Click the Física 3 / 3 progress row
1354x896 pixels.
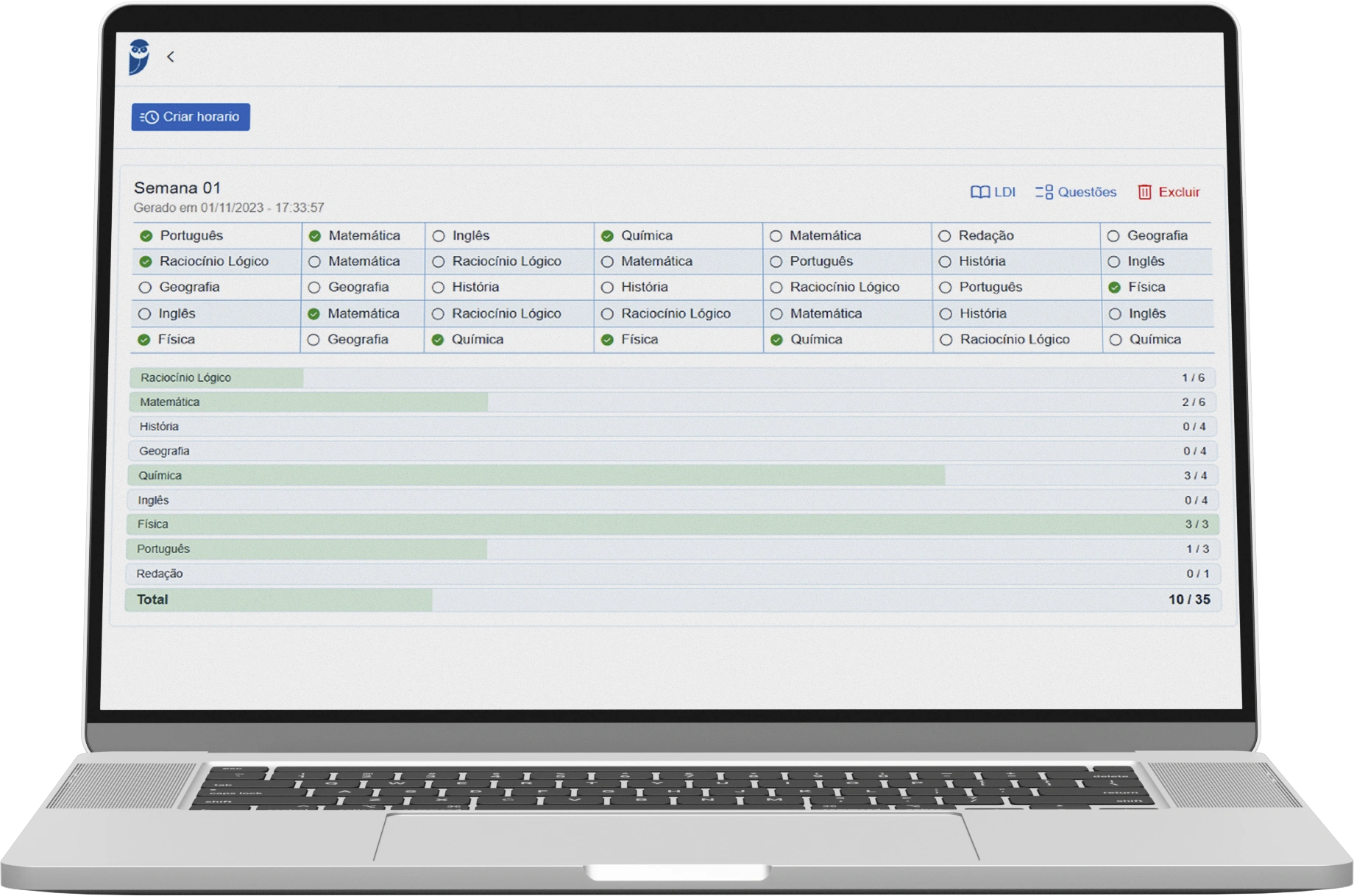(673, 525)
